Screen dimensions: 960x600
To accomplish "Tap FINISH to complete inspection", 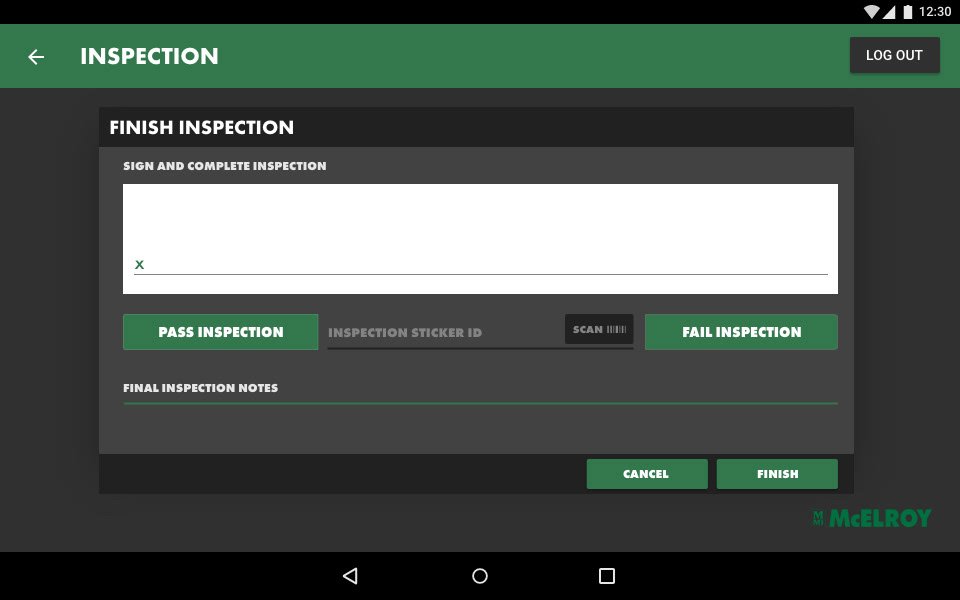I will 777,474.
